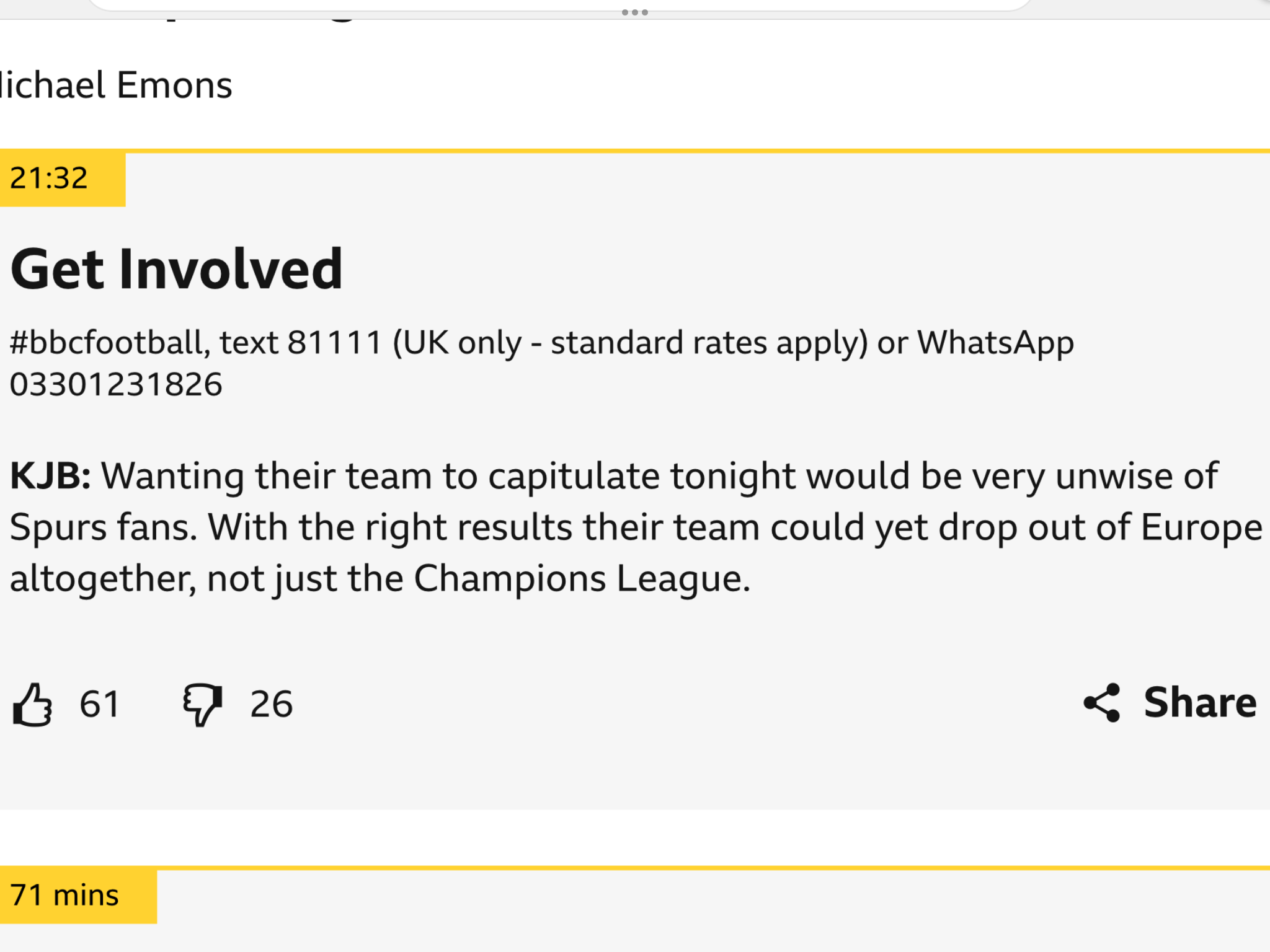Click the yellow divider above 21:32 post

635,151
